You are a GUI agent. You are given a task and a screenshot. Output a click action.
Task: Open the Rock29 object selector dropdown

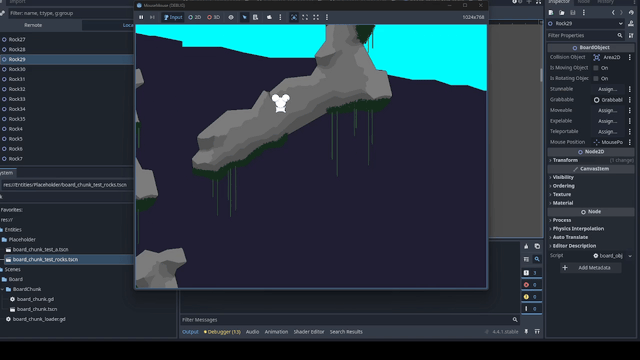tap(586, 24)
